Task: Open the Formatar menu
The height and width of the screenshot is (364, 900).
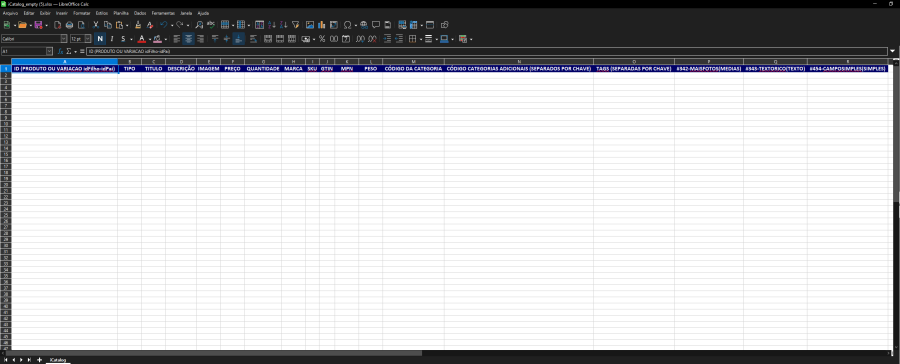Action: coord(82,13)
